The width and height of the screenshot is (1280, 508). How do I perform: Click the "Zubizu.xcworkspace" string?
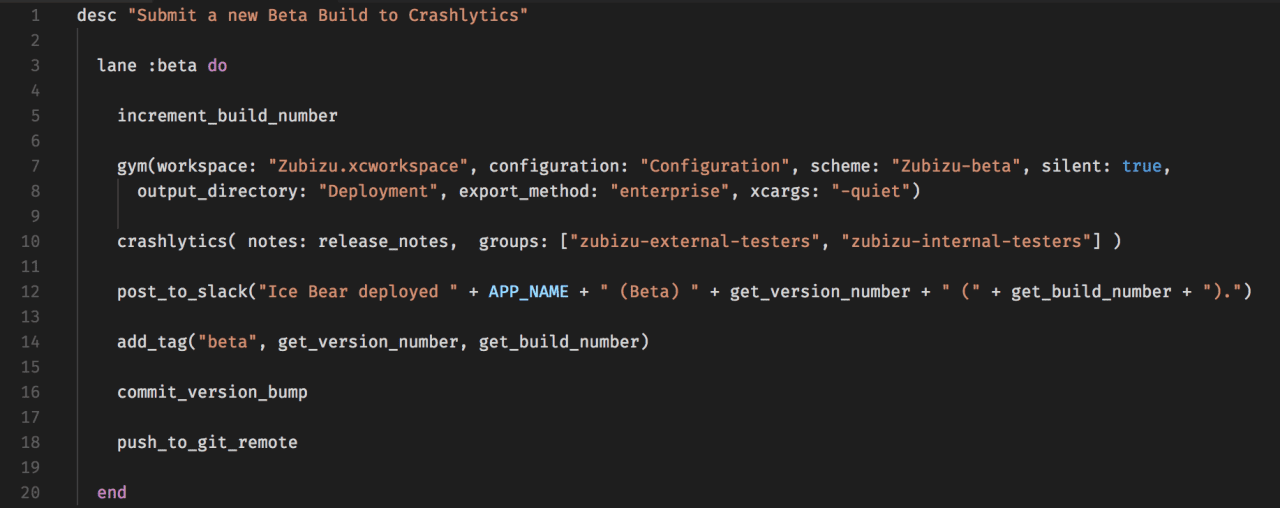(x=367, y=166)
